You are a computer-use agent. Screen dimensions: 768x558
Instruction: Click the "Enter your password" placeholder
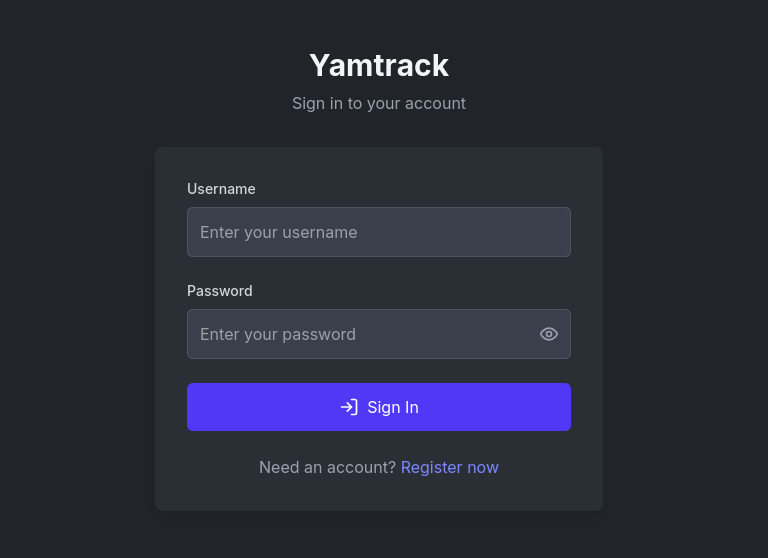pyautogui.click(x=278, y=334)
